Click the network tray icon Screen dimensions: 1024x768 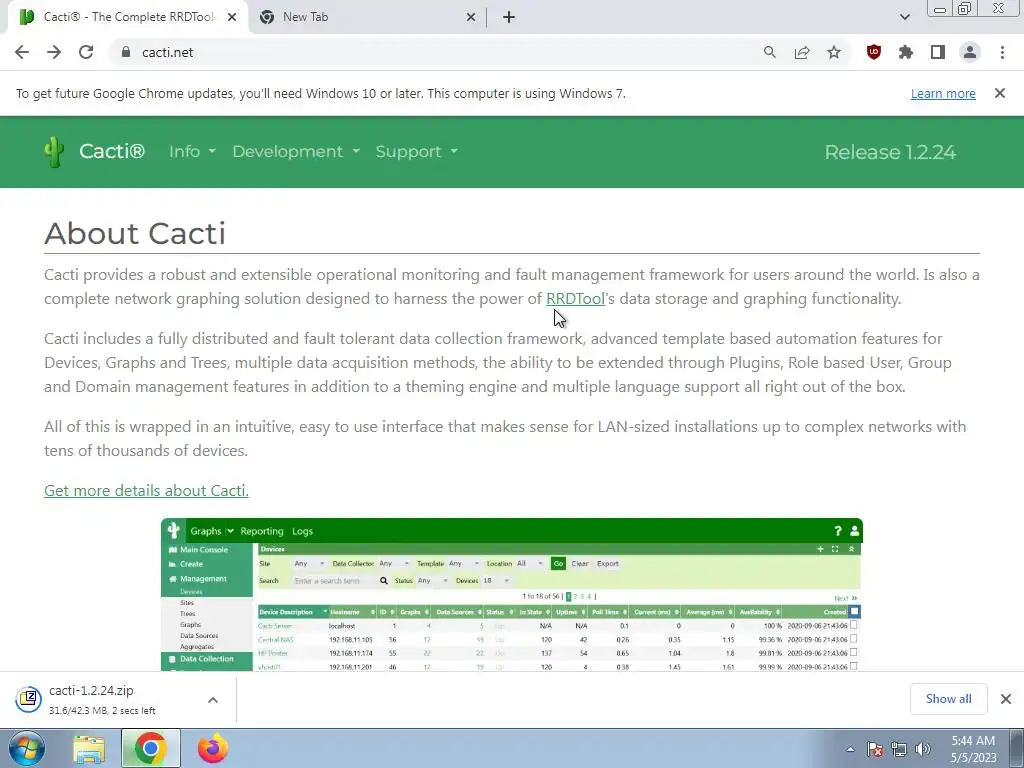(899, 749)
